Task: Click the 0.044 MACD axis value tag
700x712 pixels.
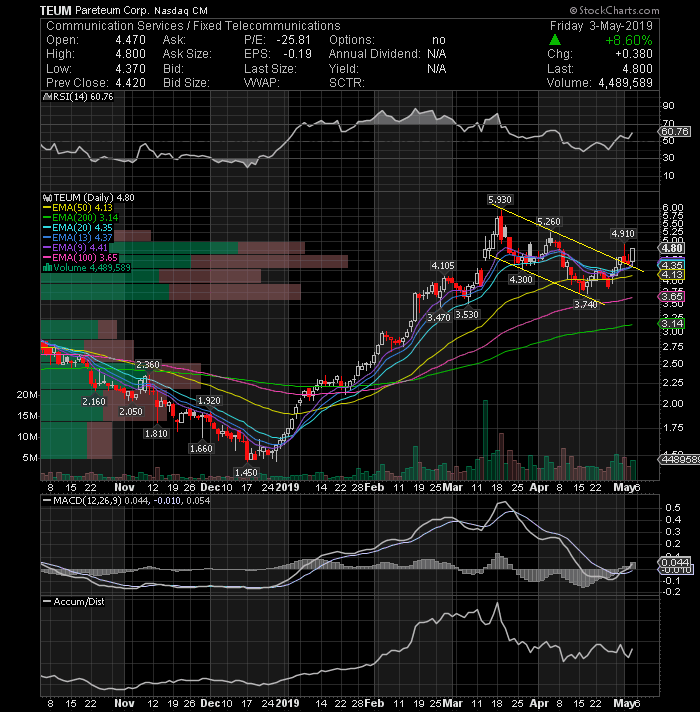Action: pos(675,562)
